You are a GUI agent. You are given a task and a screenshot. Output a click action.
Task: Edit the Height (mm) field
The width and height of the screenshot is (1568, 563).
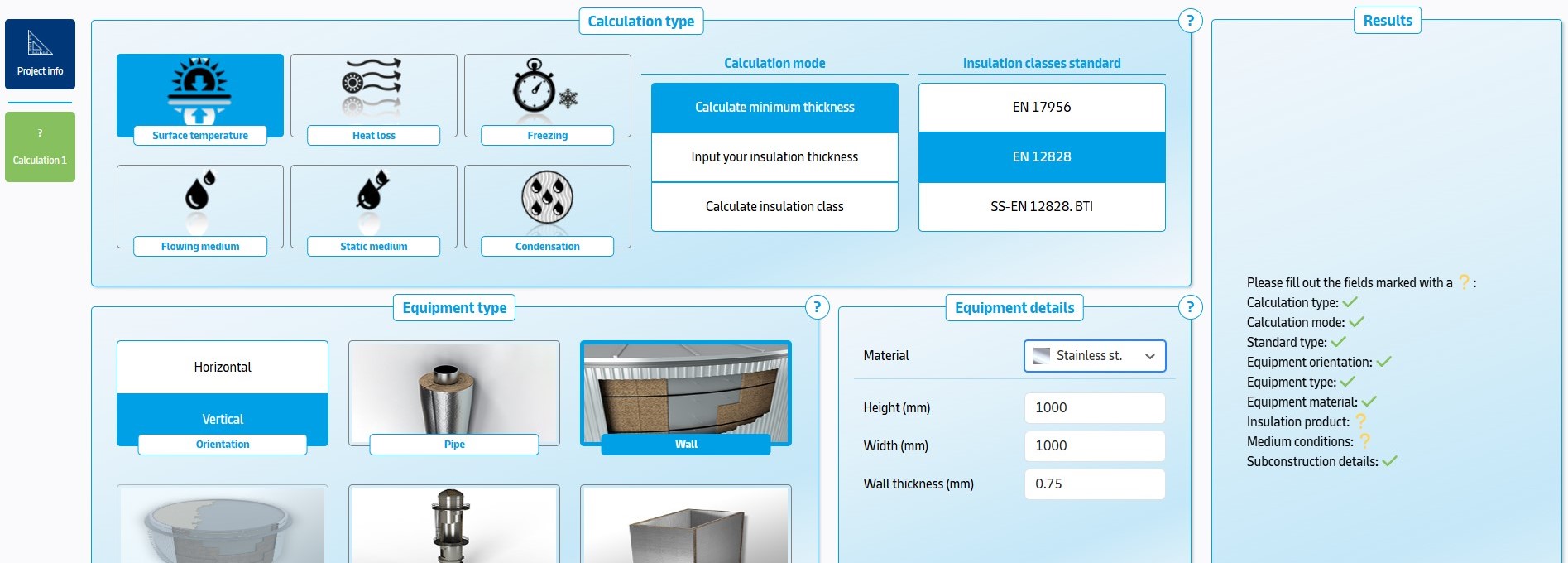pos(1095,408)
